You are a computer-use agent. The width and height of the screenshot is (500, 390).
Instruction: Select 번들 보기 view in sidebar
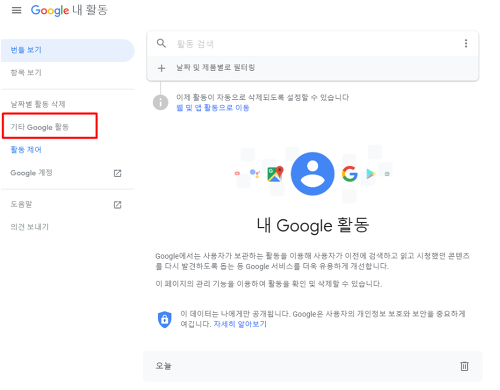pos(68,50)
